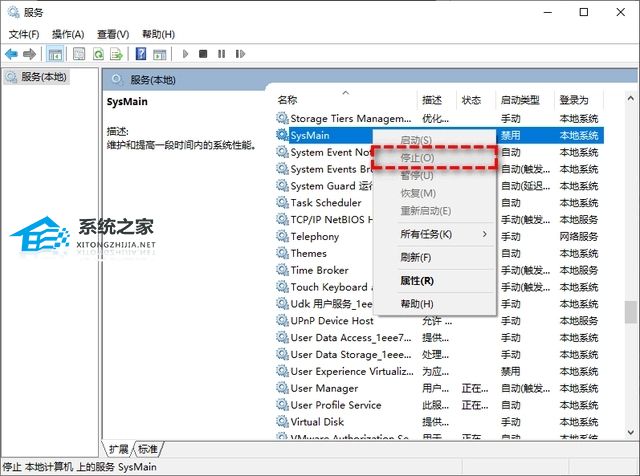Click the gear icon of Task Scheduler row

tap(282, 202)
